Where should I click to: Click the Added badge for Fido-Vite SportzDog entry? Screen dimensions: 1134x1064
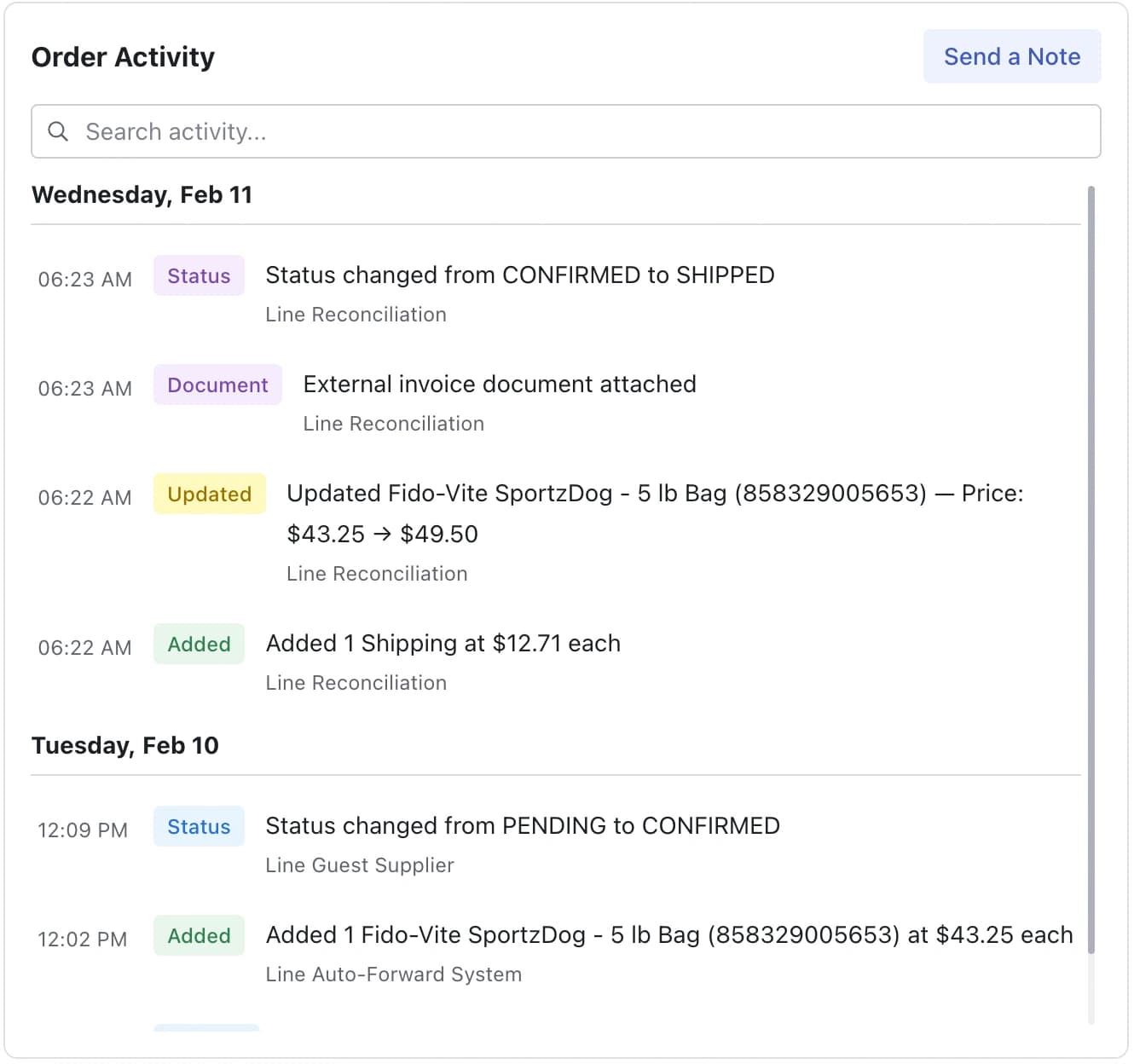pyautogui.click(x=199, y=935)
